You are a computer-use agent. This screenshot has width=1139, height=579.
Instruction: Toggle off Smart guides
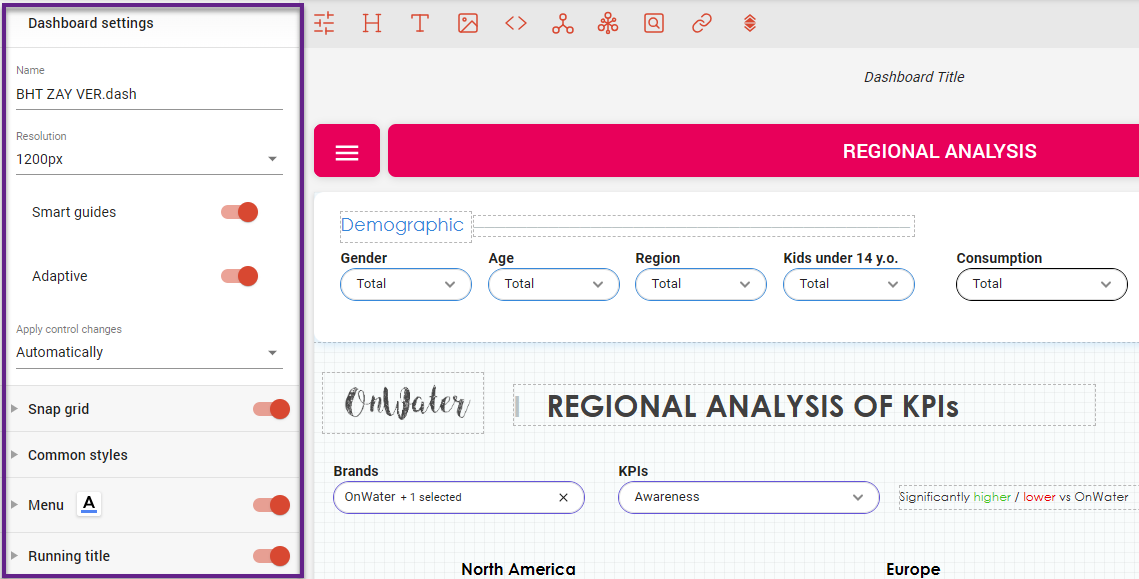click(x=240, y=211)
